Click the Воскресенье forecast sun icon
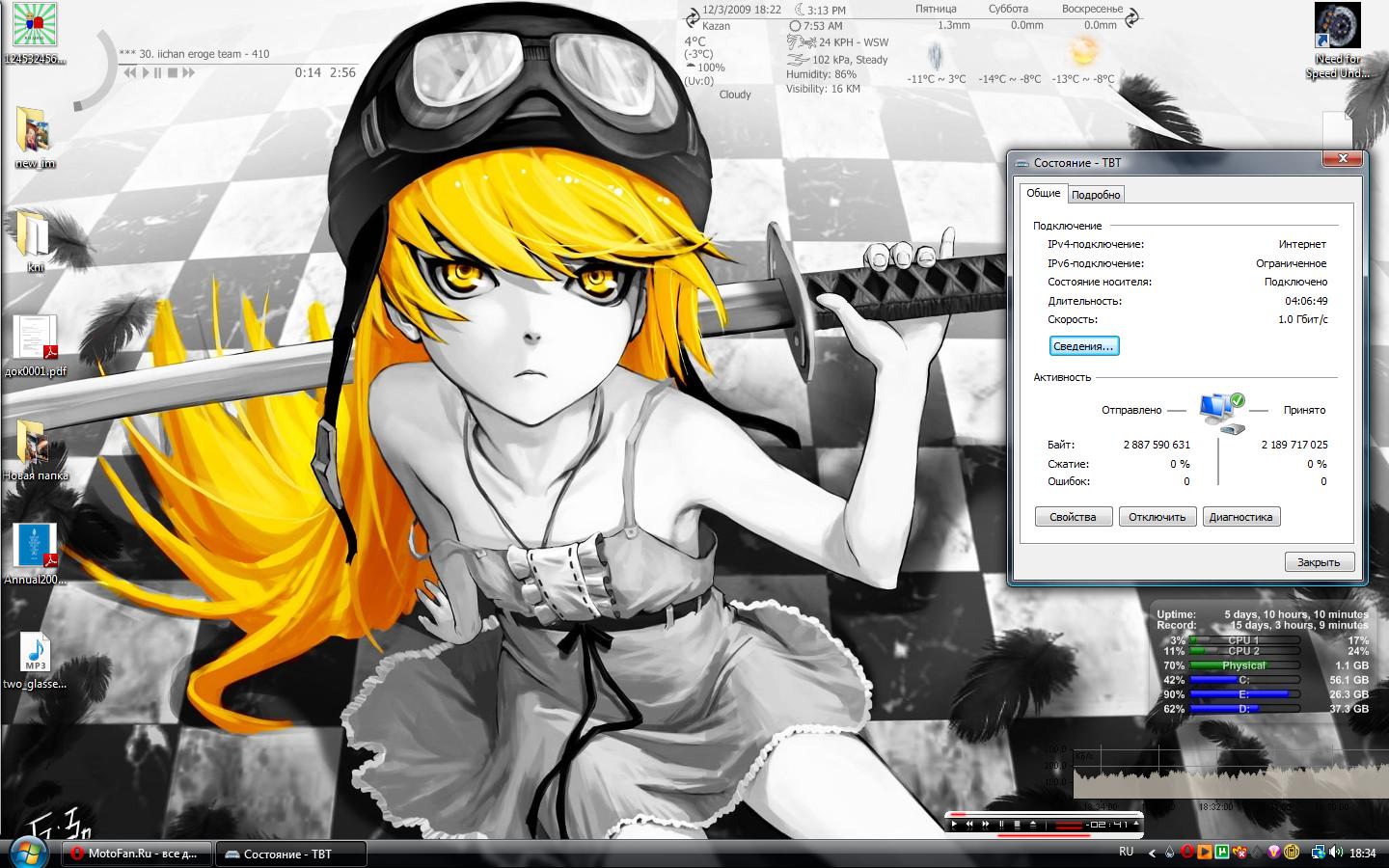This screenshot has height=868, width=1389. point(1083,50)
